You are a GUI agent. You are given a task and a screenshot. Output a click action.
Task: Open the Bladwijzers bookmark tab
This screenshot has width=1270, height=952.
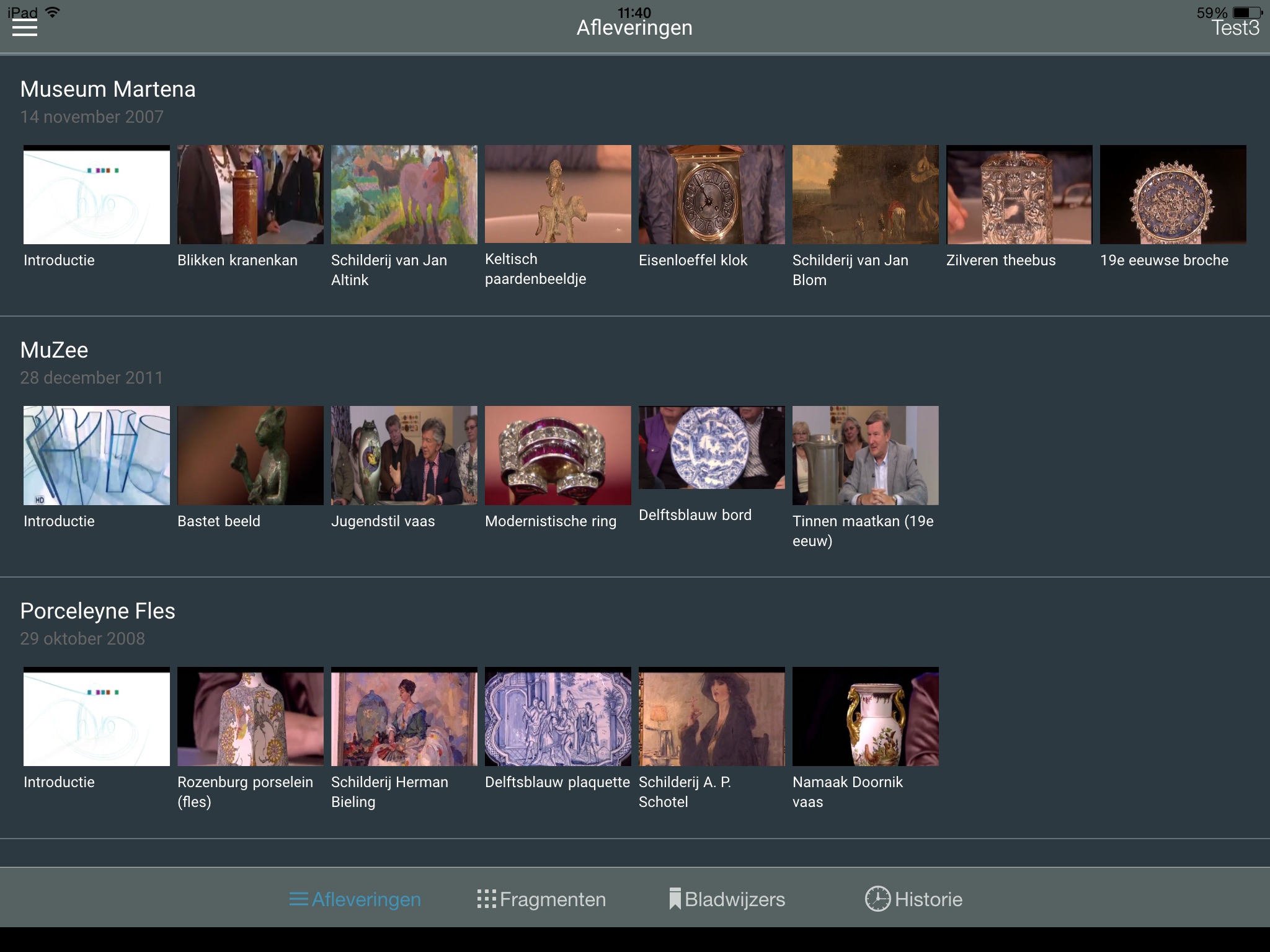tap(727, 899)
